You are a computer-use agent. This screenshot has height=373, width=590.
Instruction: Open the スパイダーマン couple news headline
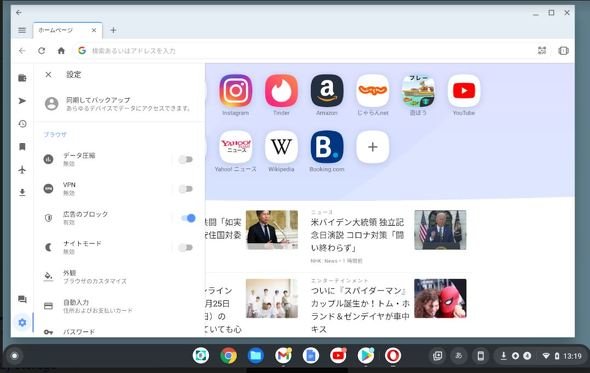tap(360, 310)
